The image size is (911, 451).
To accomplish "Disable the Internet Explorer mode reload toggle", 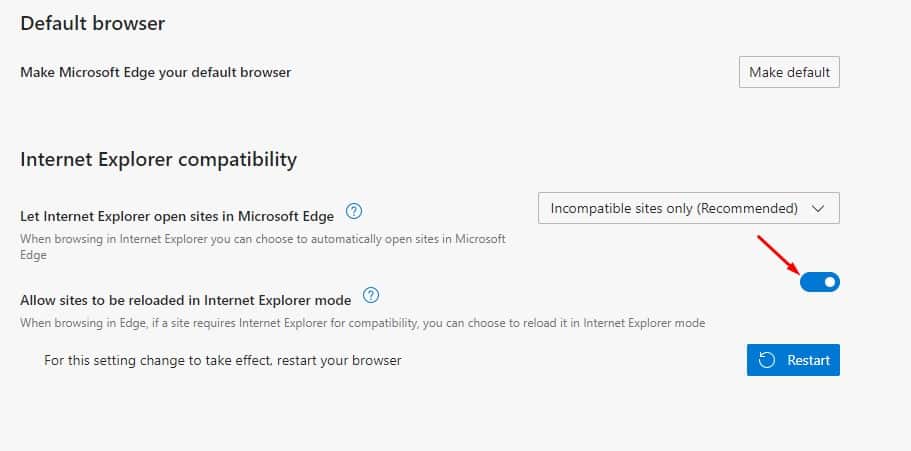I will click(820, 282).
